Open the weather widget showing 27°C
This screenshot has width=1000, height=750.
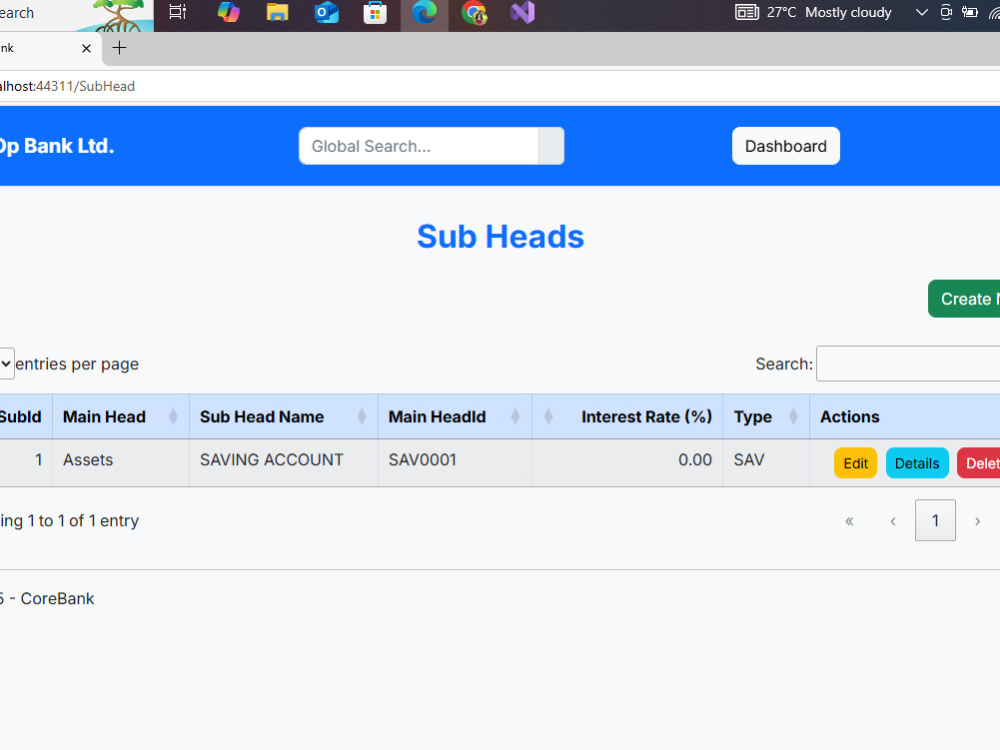coord(813,12)
